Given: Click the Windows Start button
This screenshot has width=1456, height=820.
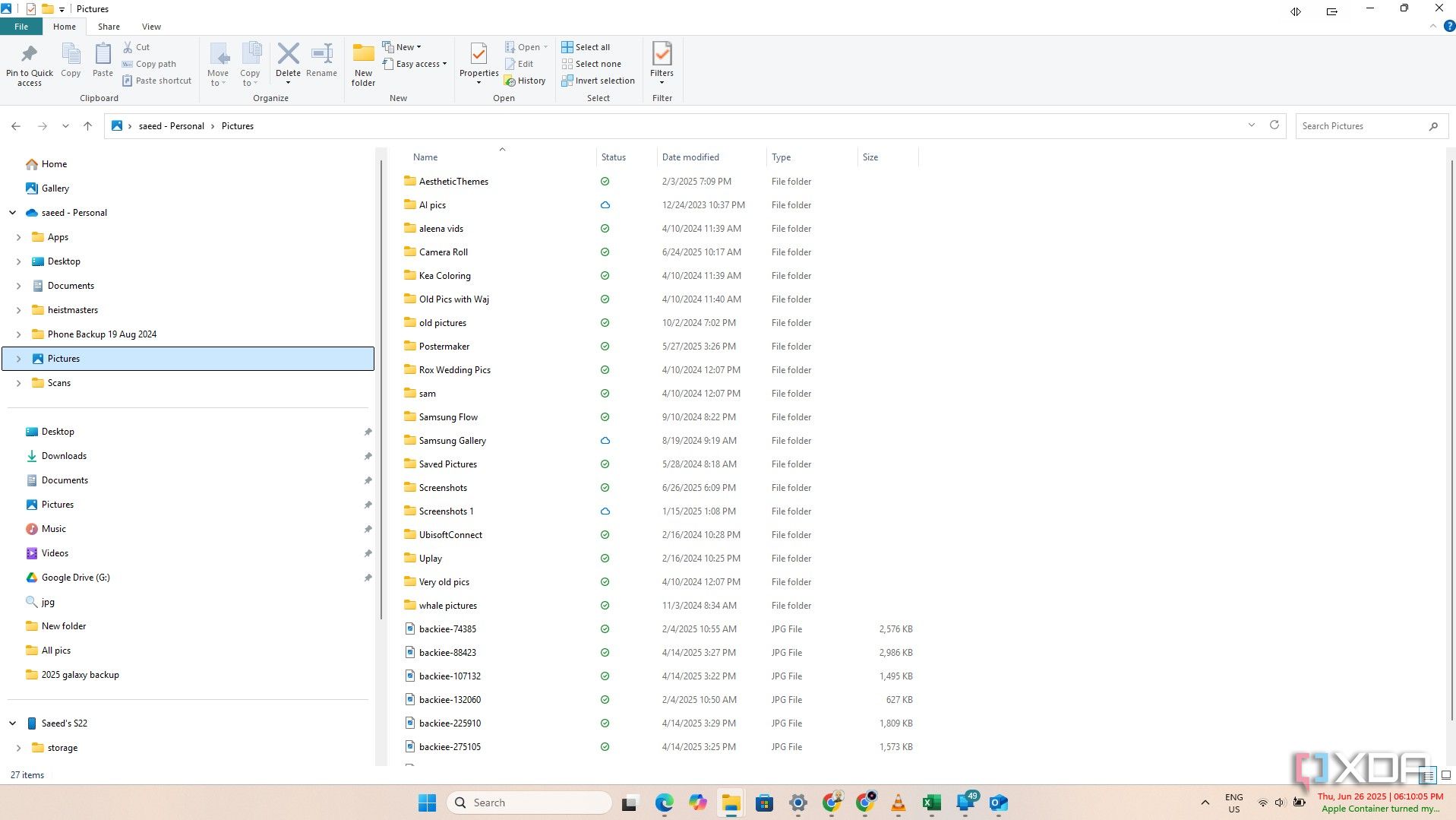Looking at the screenshot, I should click(427, 803).
